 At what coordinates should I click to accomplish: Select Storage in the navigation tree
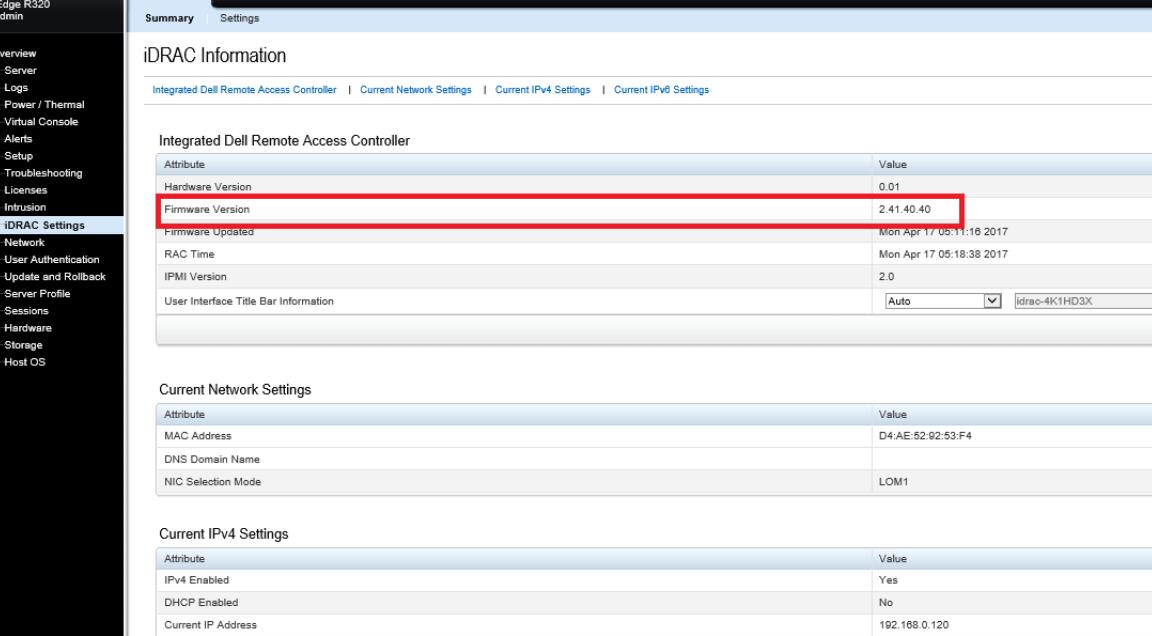24,344
